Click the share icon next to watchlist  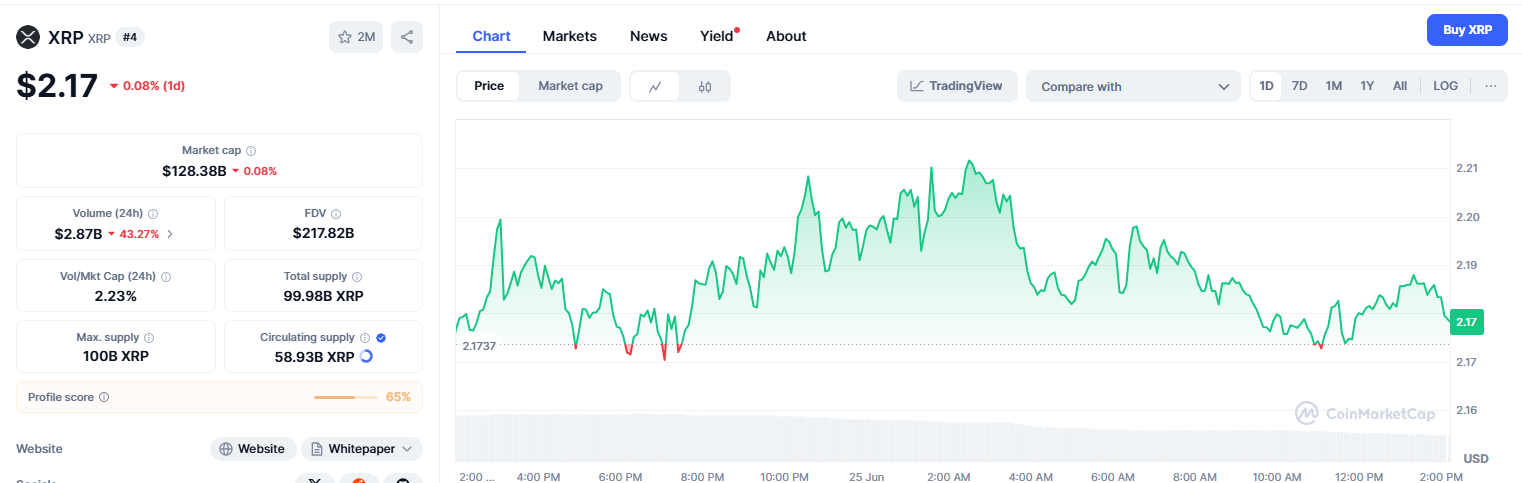[407, 37]
